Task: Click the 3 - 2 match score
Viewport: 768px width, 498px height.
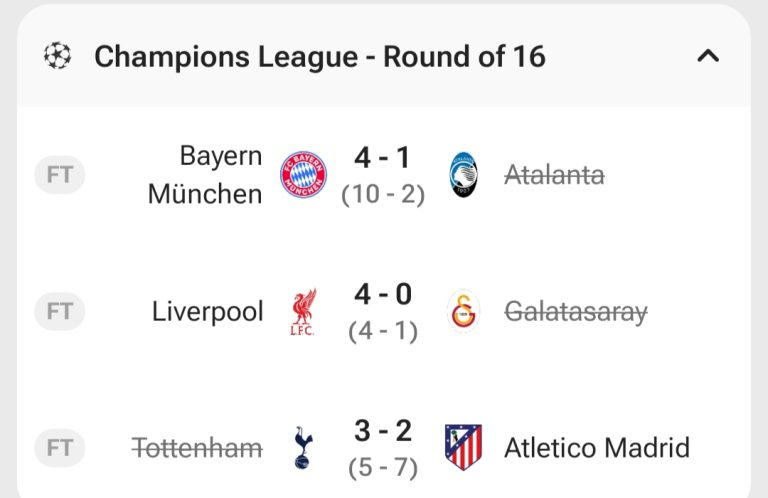Action: 383,432
